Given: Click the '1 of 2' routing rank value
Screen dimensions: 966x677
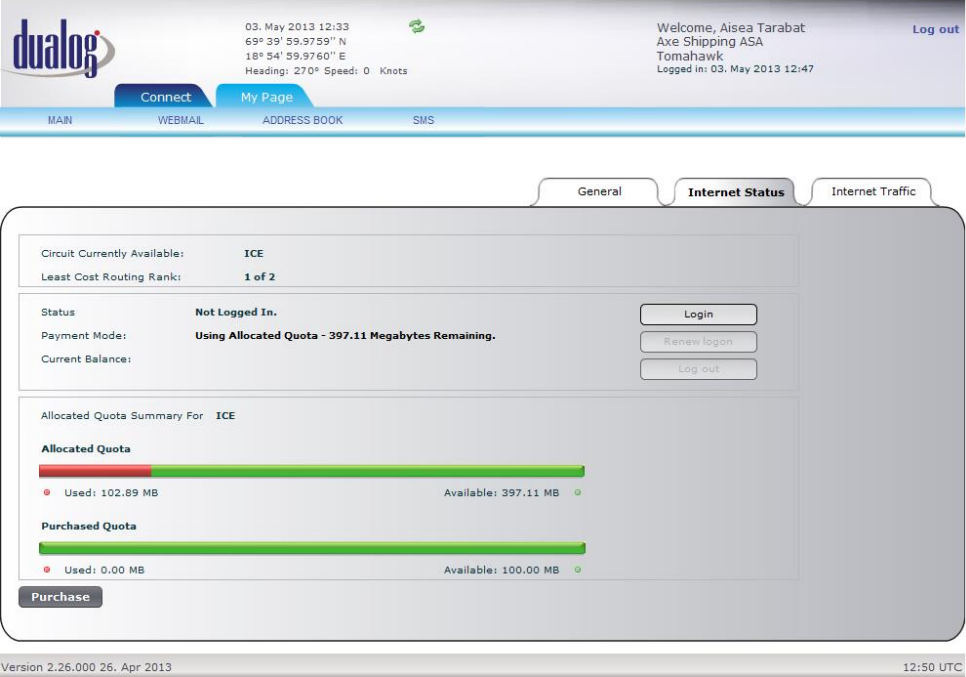Looking at the screenshot, I should pos(259,277).
